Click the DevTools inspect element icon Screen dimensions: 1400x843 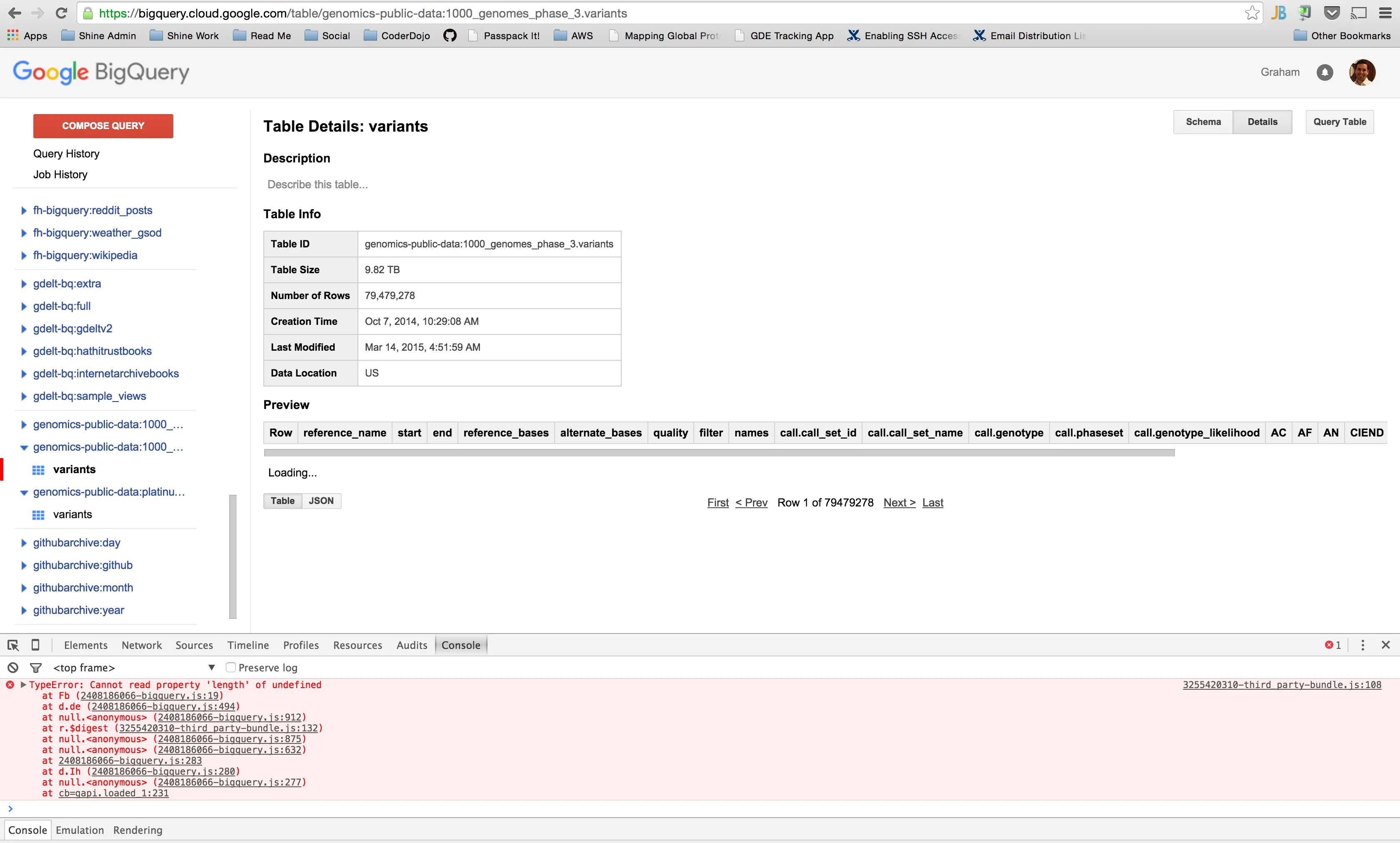tap(13, 645)
